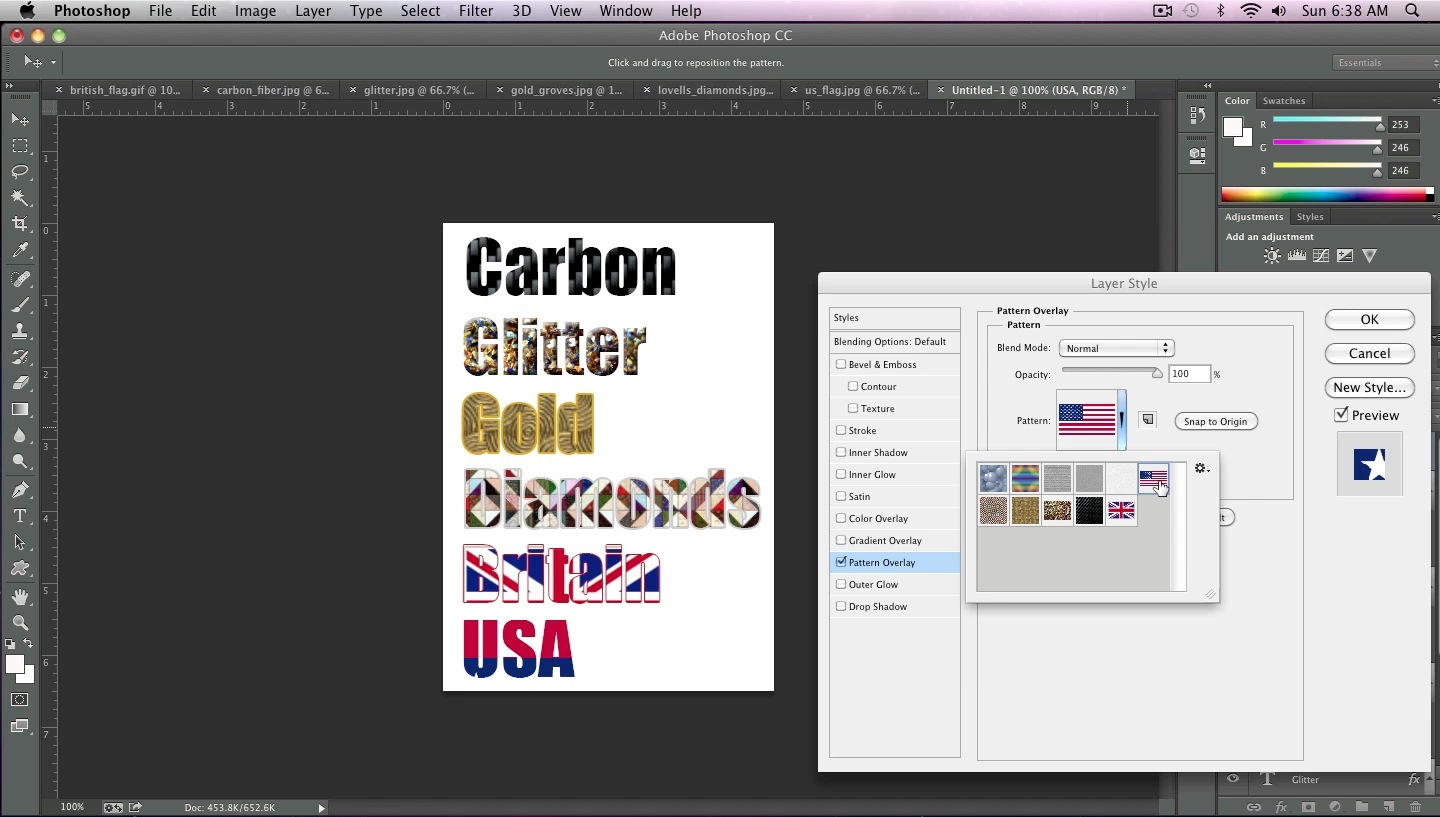Select the Eyedropper tool
The height and width of the screenshot is (817, 1440).
click(x=20, y=251)
